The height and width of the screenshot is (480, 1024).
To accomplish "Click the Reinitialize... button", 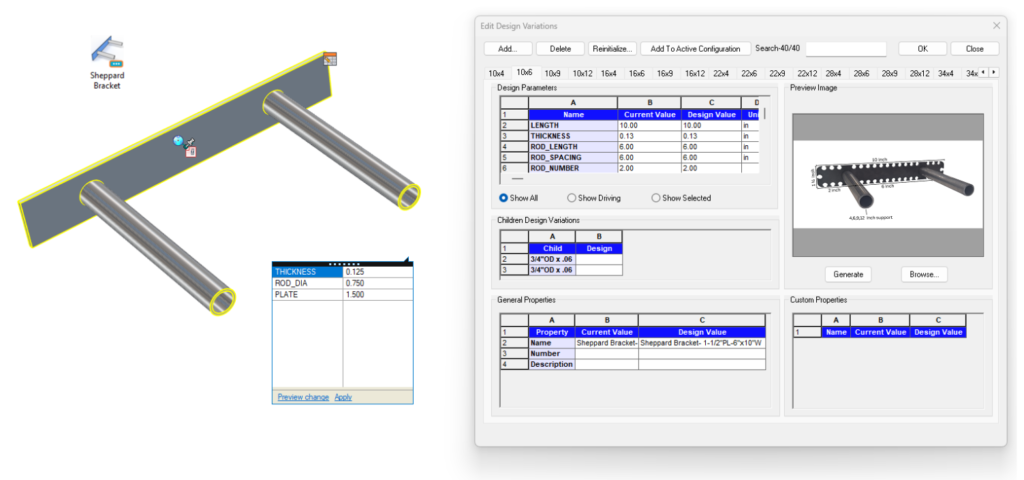I will (612, 49).
